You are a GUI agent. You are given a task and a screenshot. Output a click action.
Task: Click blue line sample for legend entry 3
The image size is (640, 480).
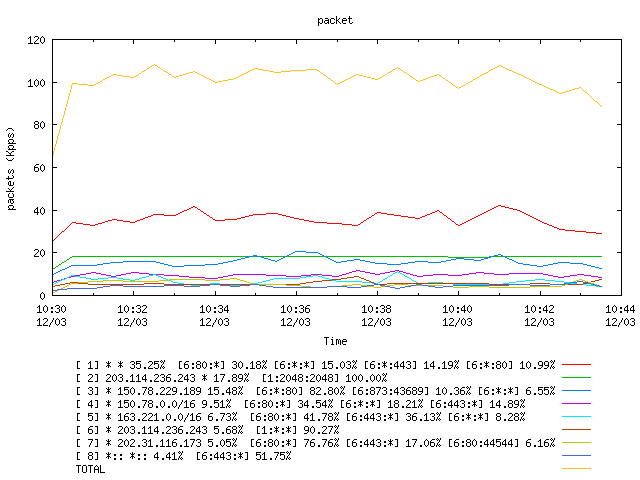pyautogui.click(x=576, y=390)
